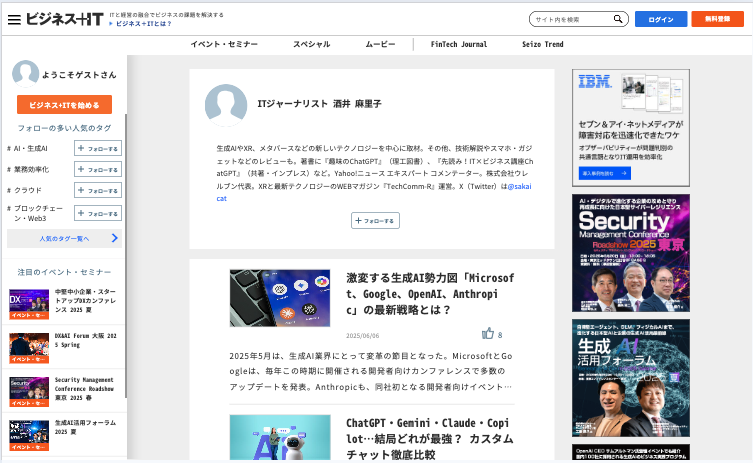
Task: Click the ビジネス+ITを始める button
Action: [64, 105]
